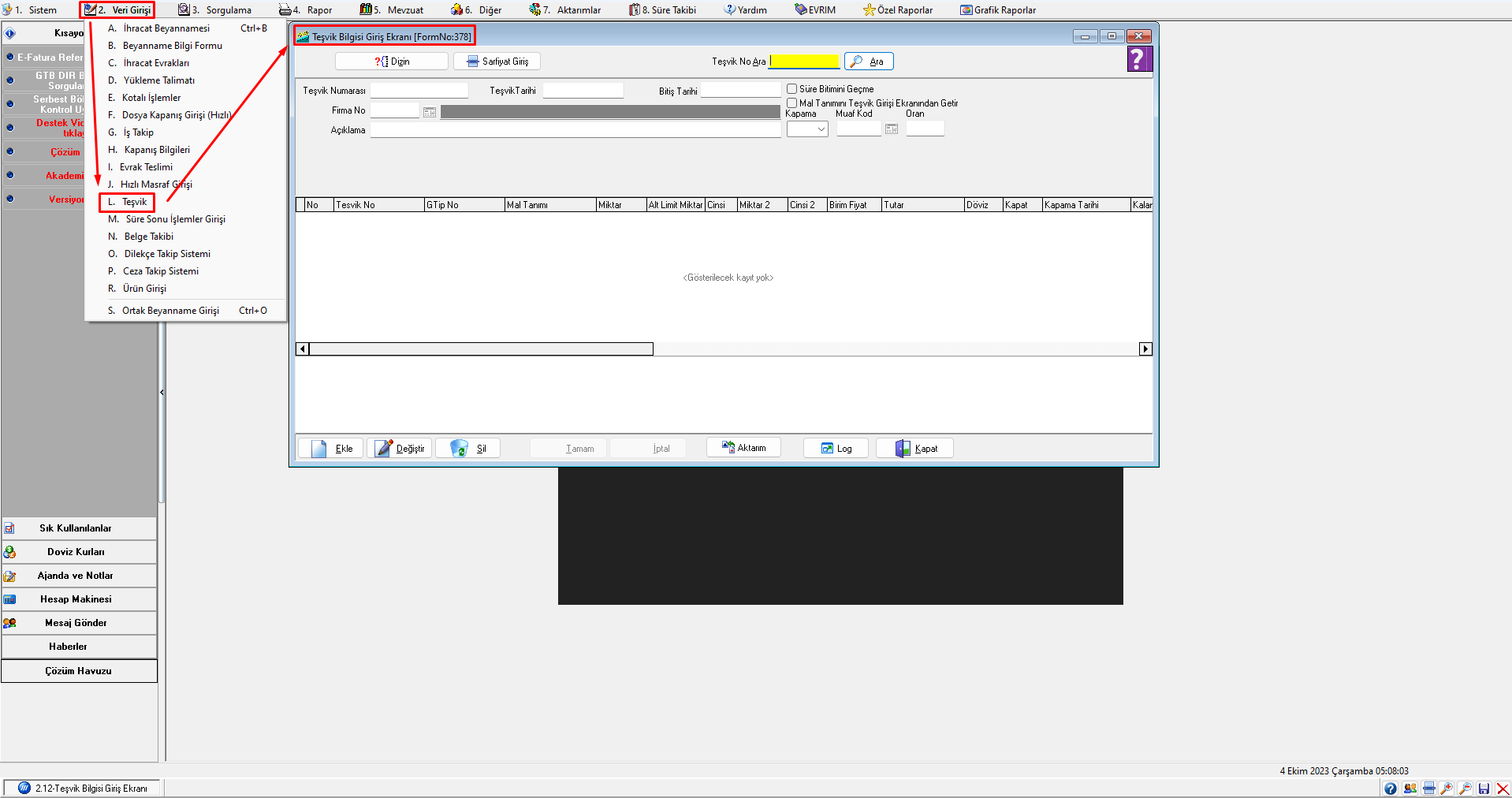Open the purple question mark help icon
Image resolution: width=1512 pixels, height=798 pixels.
[1139, 59]
